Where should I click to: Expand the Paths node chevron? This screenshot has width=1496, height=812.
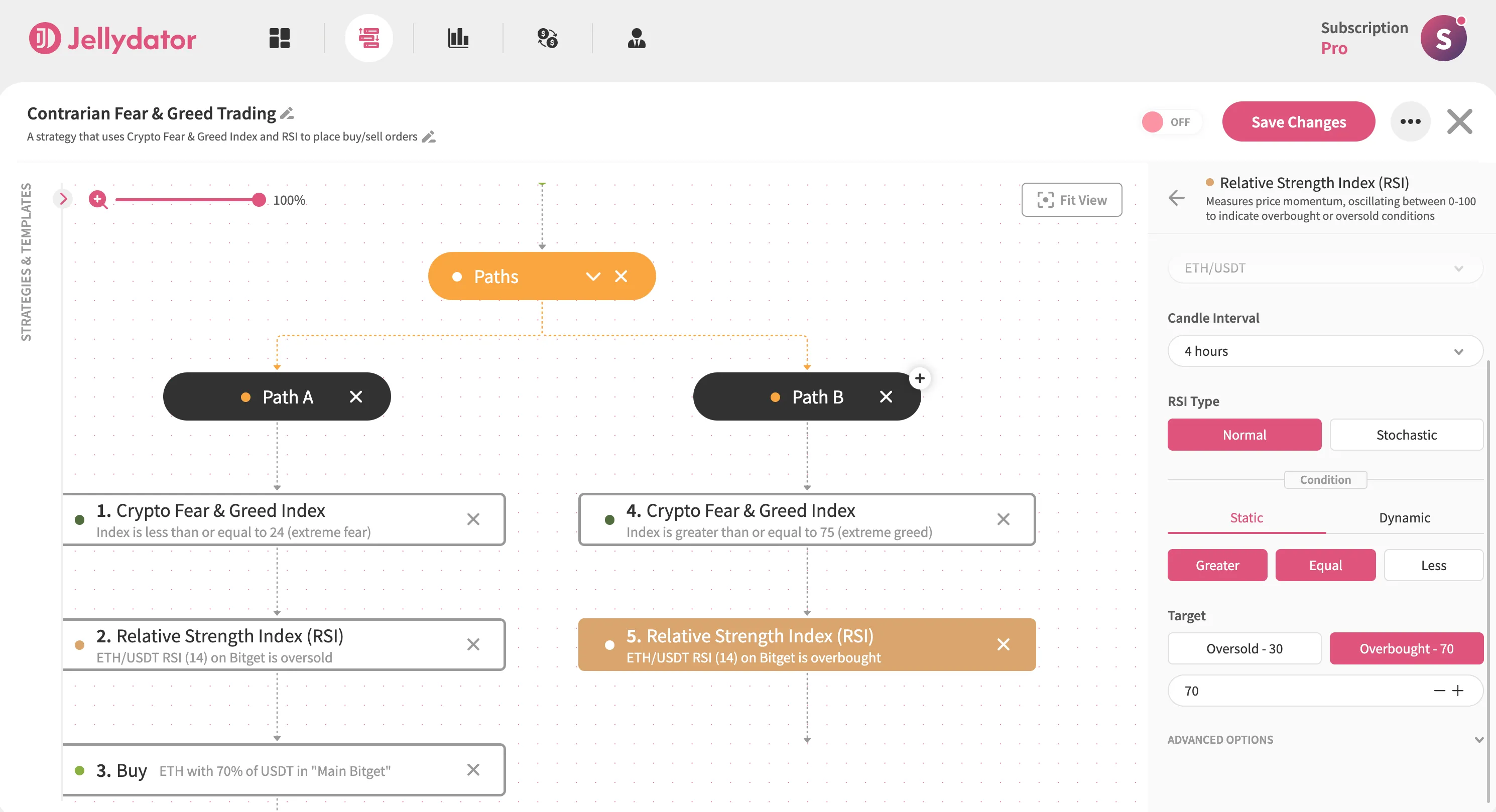[593, 277]
